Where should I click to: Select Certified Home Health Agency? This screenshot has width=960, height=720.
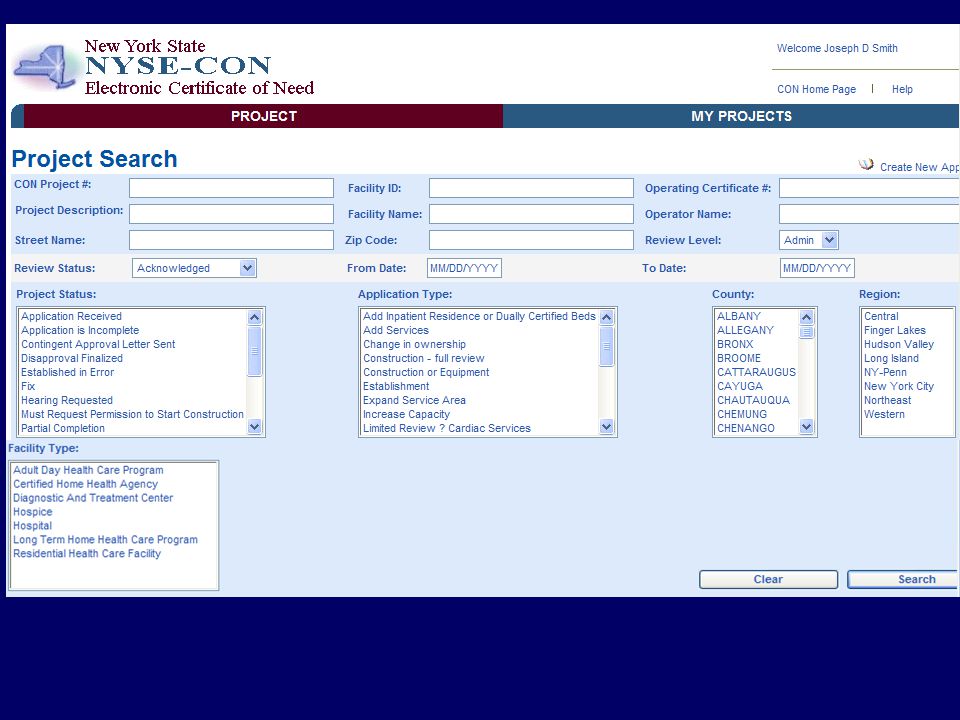tap(86, 484)
